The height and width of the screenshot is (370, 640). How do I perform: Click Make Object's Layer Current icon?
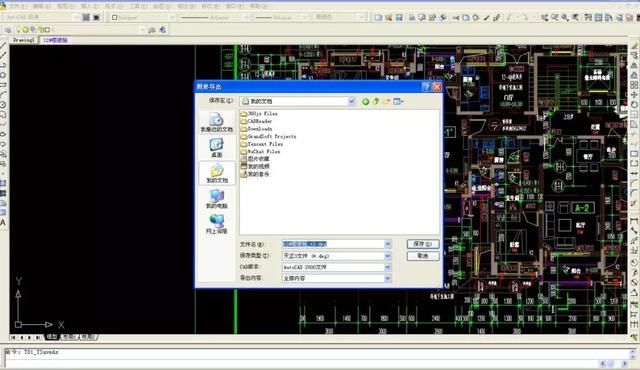152,29
